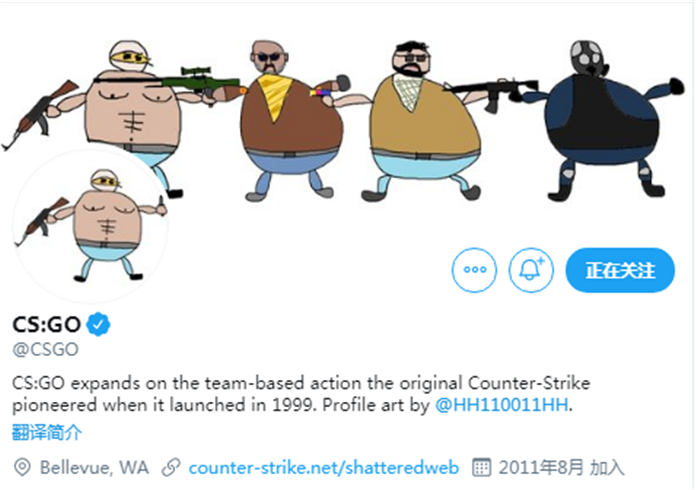Turn on notifications with the bell icon

click(531, 270)
